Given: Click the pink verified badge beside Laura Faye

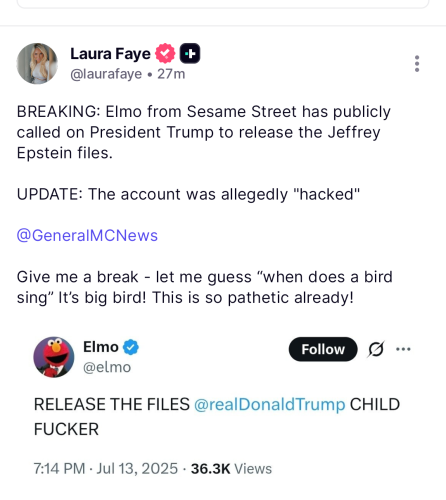Looking at the screenshot, I should tap(165, 53).
